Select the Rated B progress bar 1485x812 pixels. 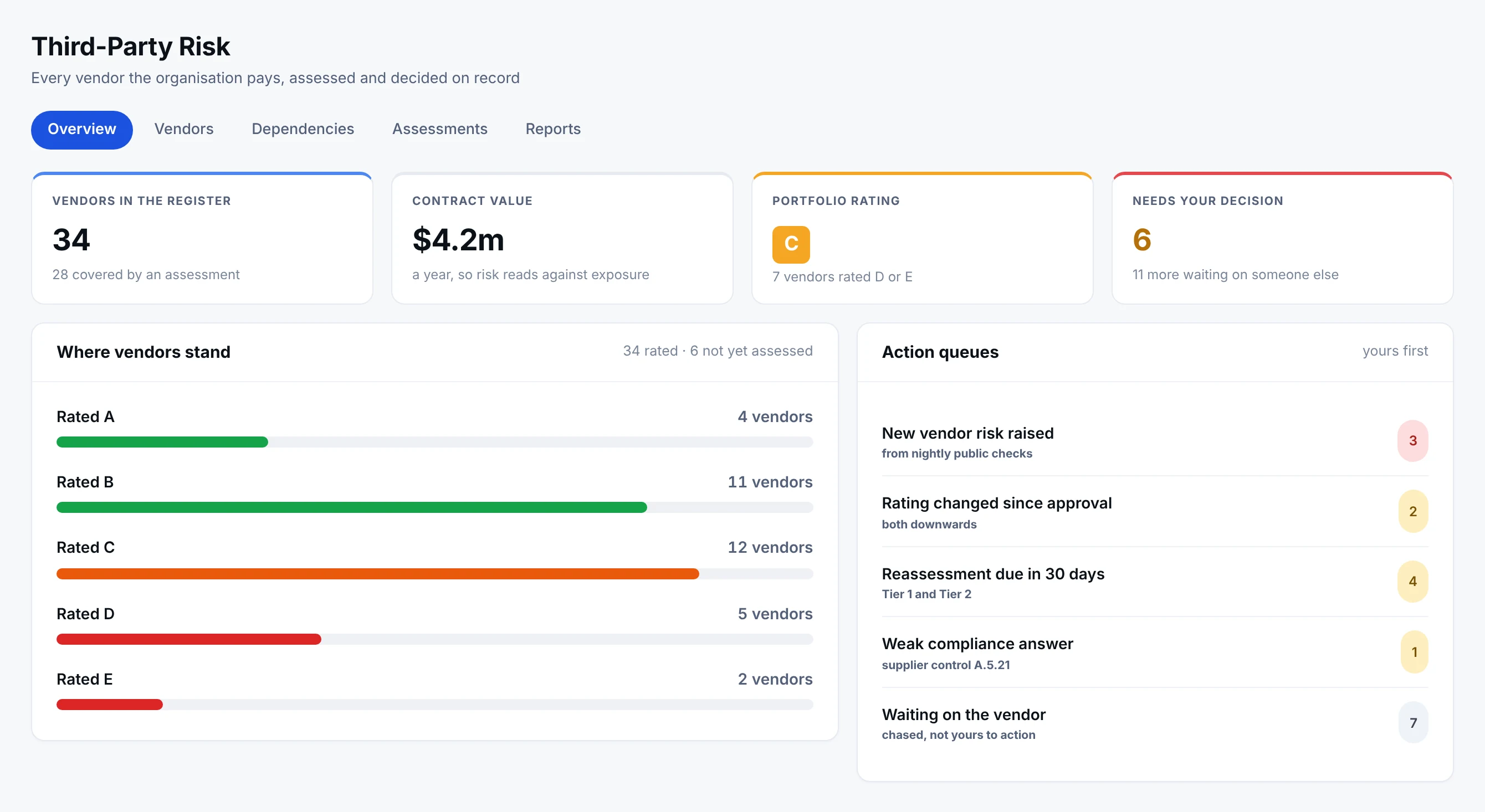point(434,507)
